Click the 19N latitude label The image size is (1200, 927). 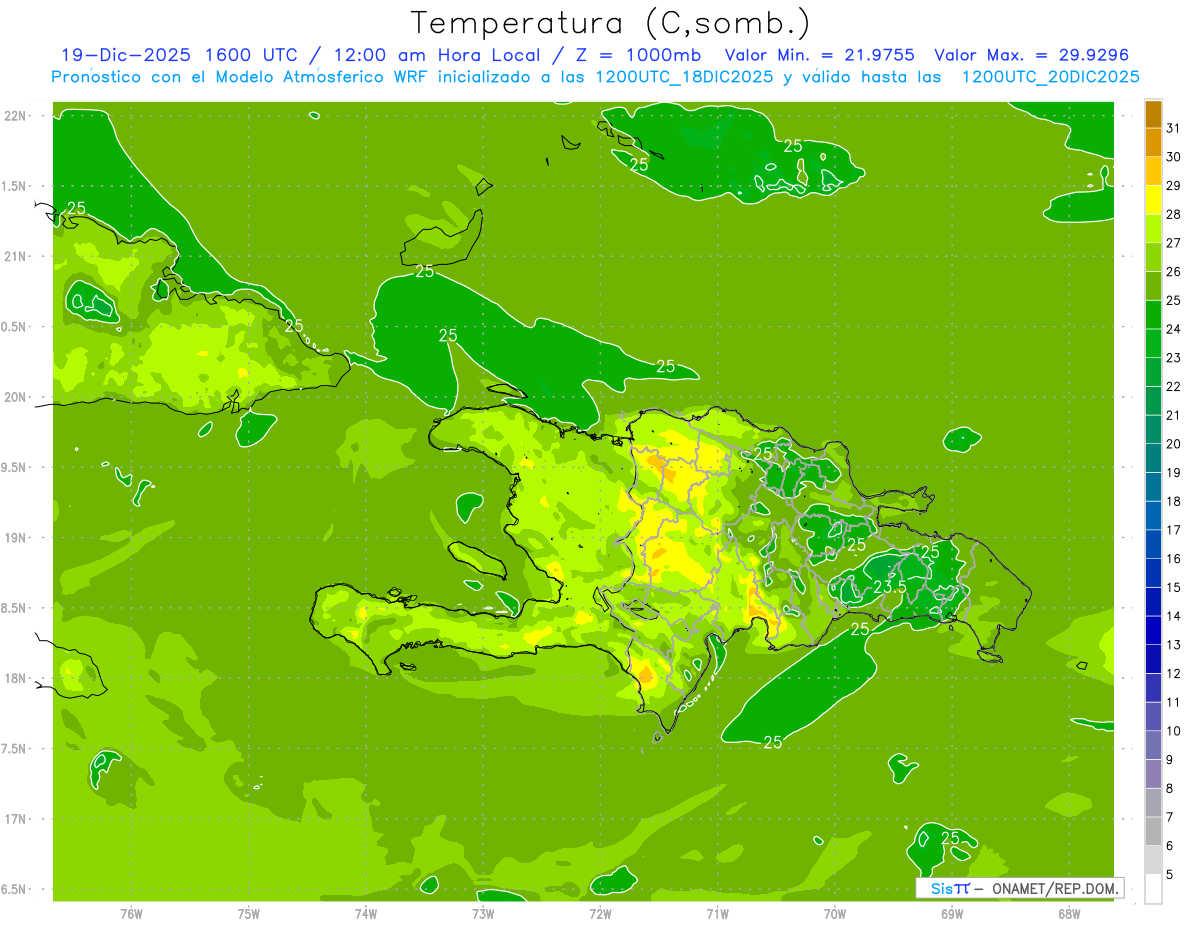coord(15,538)
